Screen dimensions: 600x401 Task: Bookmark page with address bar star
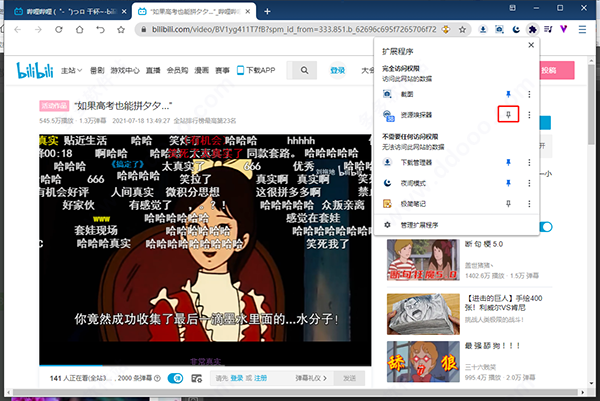(462, 29)
